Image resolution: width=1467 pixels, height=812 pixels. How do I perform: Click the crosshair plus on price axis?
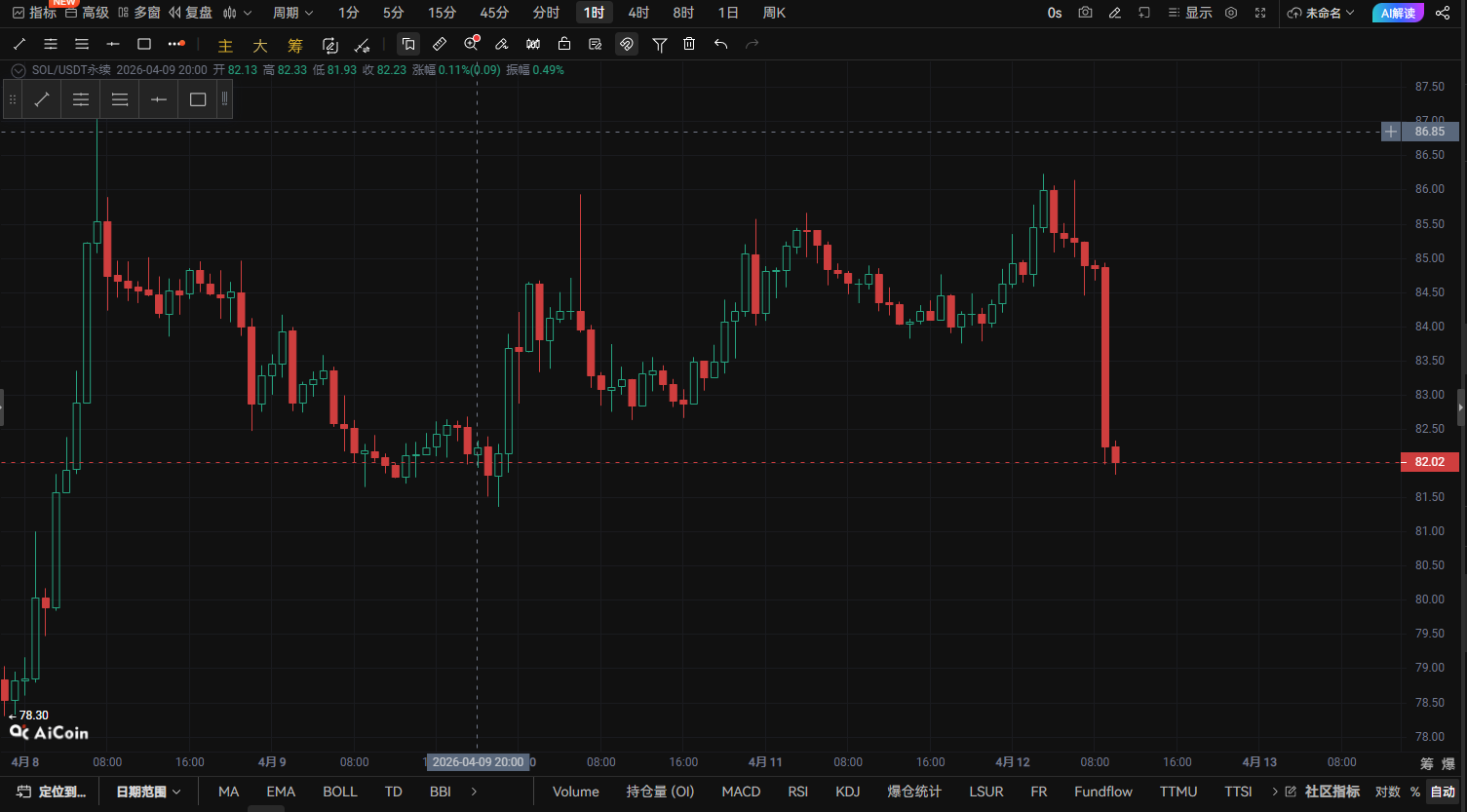pos(1391,132)
